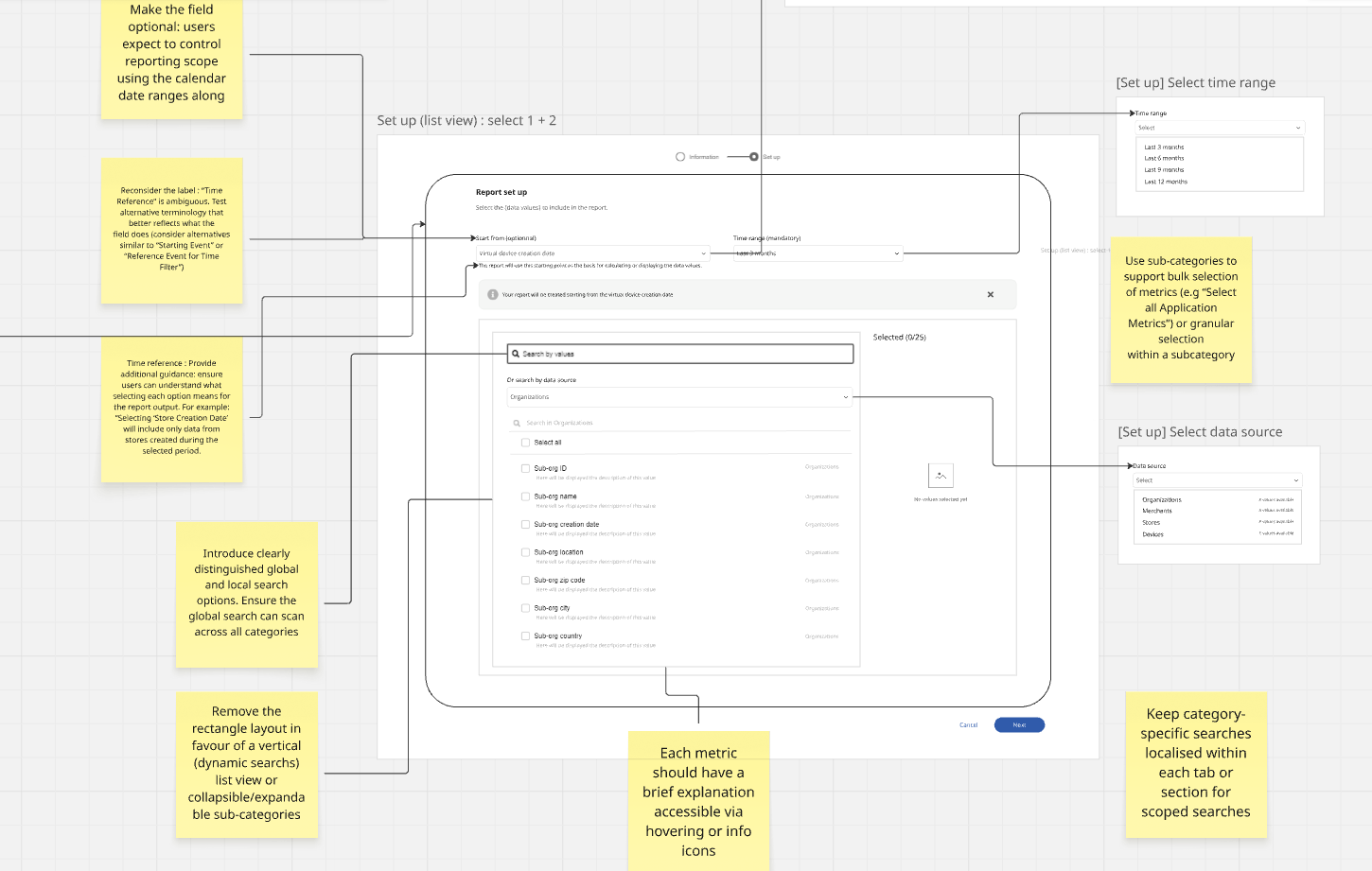Select the Set up step indicator
The image size is (1372, 871).
point(754,157)
